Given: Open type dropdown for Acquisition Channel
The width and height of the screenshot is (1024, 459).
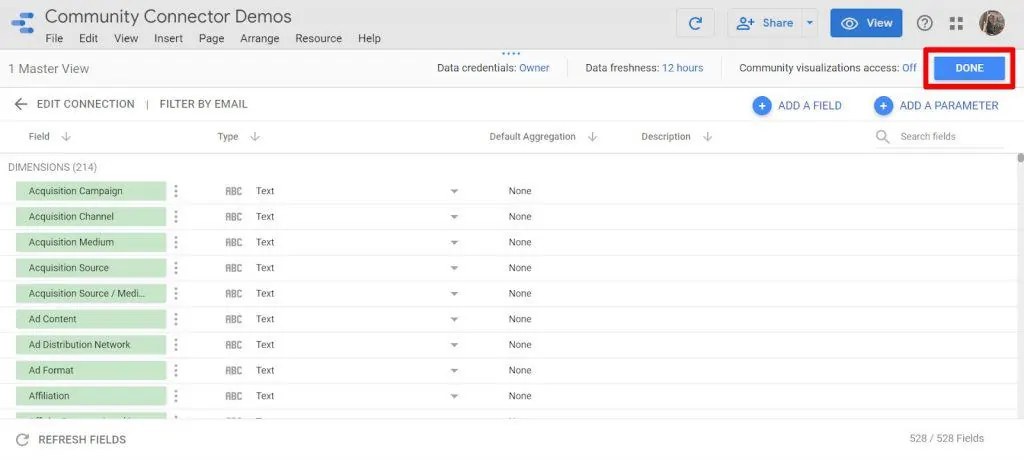Looking at the screenshot, I should (454, 217).
